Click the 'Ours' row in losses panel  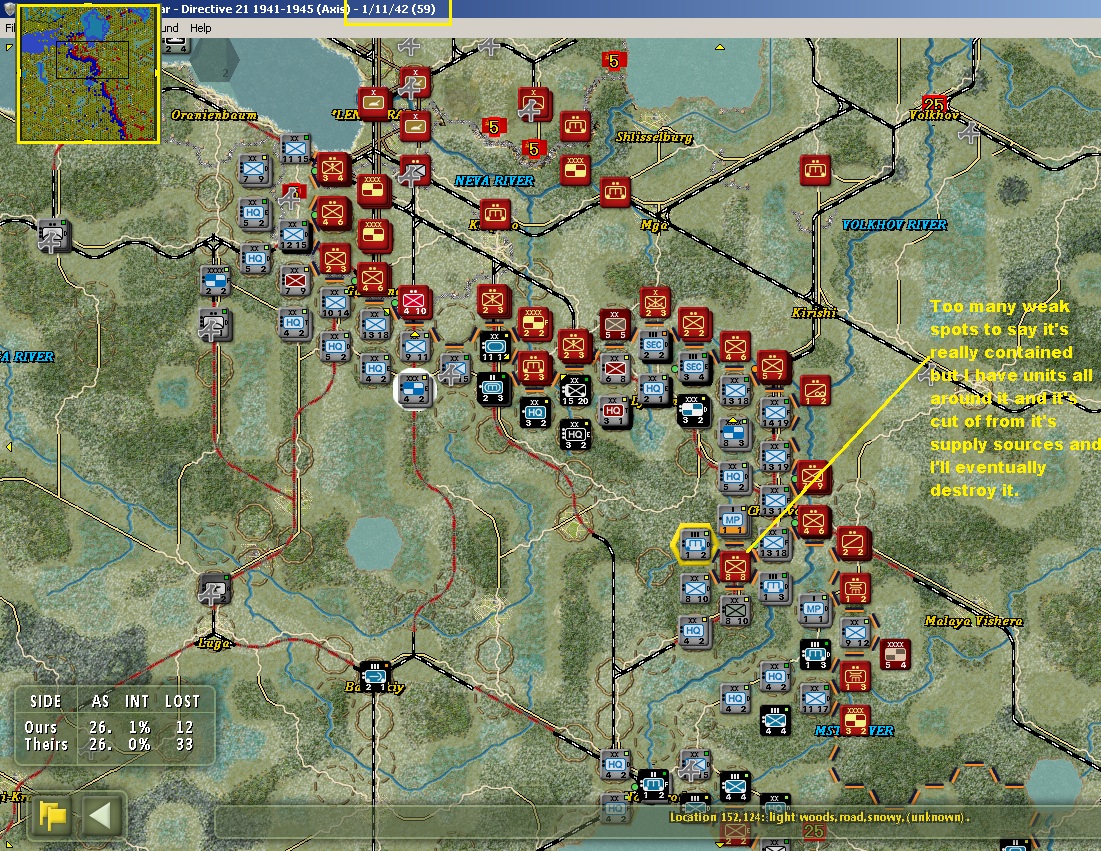point(109,727)
